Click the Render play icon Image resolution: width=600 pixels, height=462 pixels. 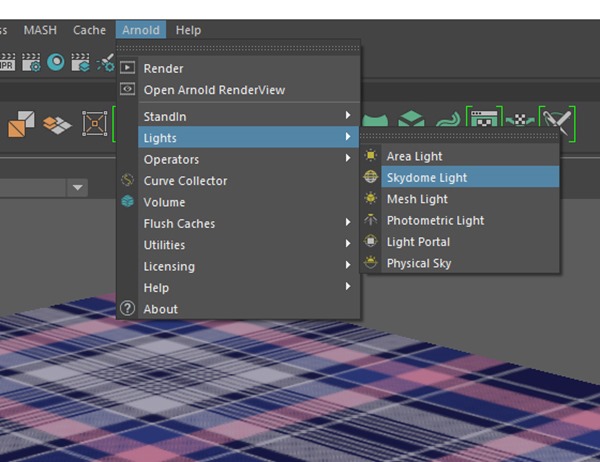tap(127, 68)
